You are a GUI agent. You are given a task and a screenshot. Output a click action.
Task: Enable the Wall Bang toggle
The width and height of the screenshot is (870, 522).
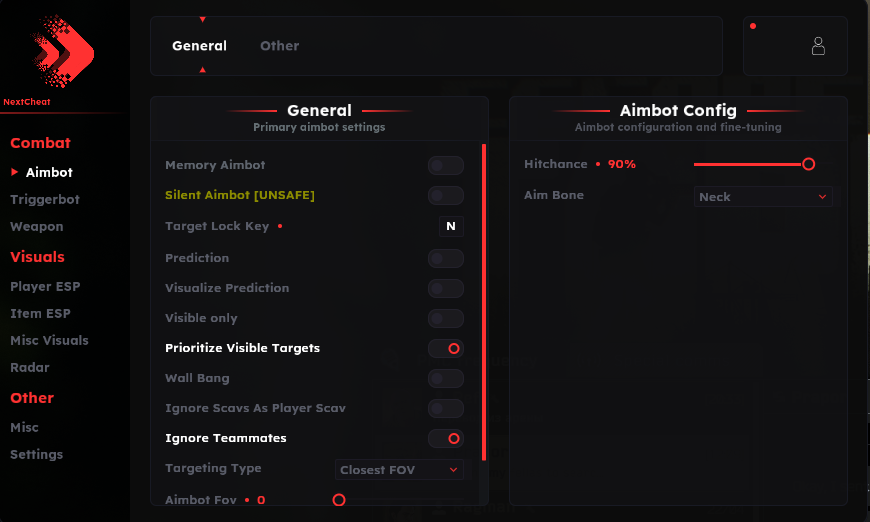click(x=445, y=378)
